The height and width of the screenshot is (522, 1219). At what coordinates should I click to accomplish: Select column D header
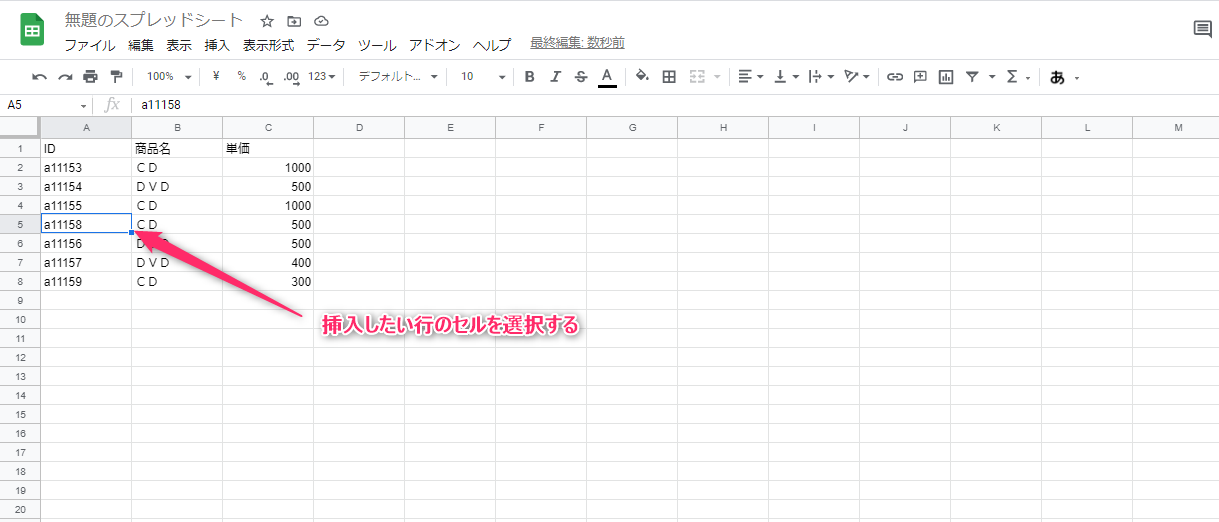(359, 127)
